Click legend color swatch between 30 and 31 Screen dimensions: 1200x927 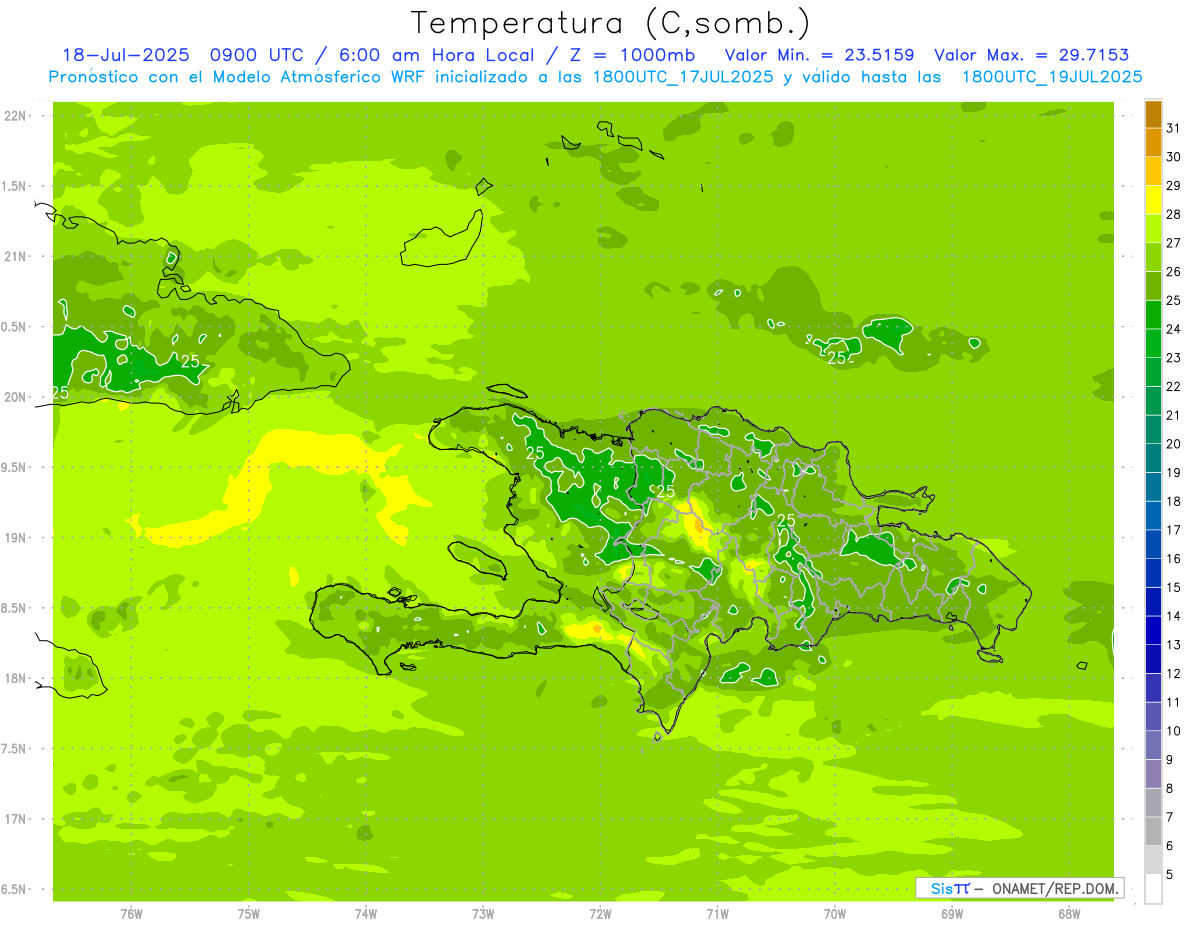tap(1153, 142)
